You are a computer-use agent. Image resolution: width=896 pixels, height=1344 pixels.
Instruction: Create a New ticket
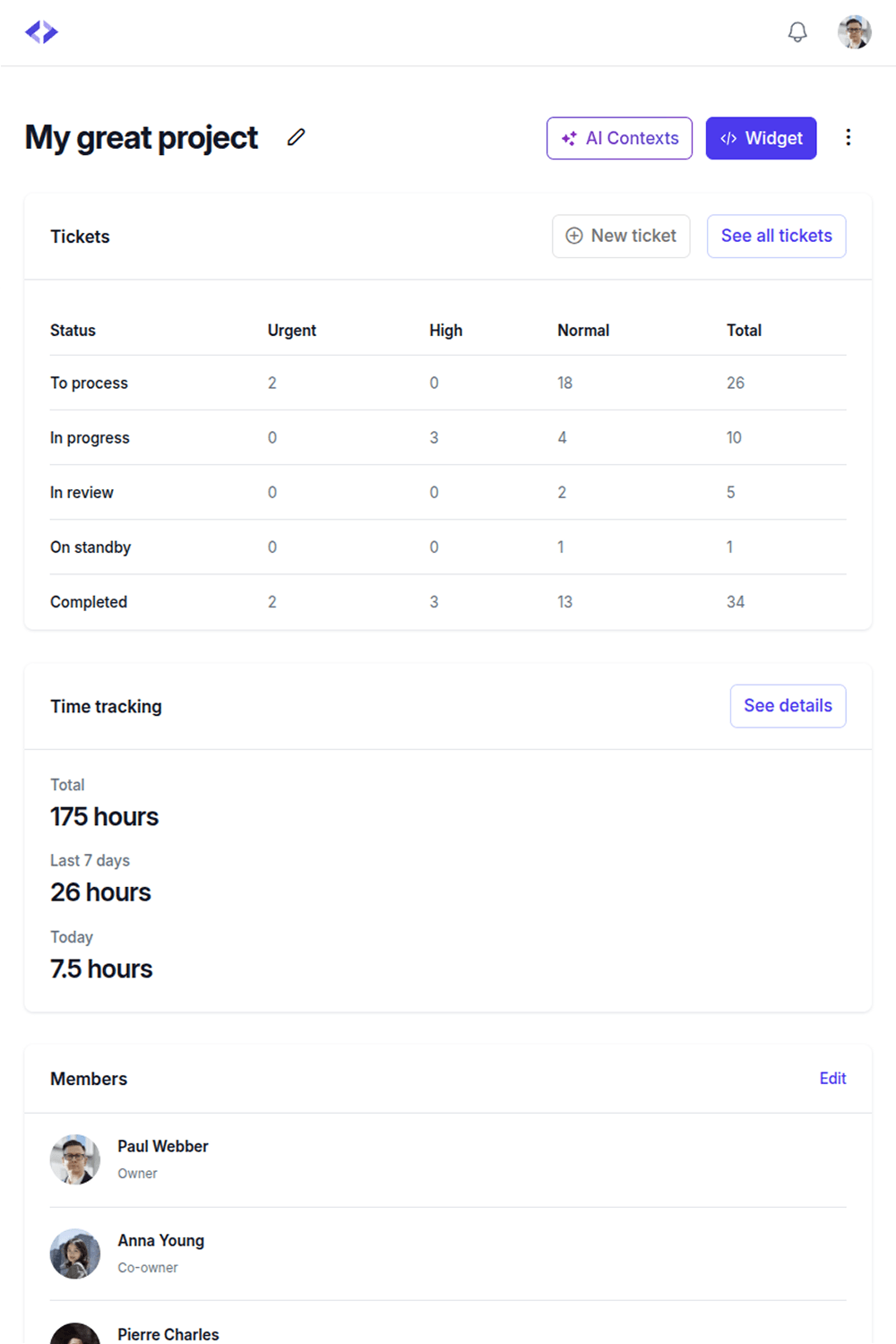[x=621, y=236]
